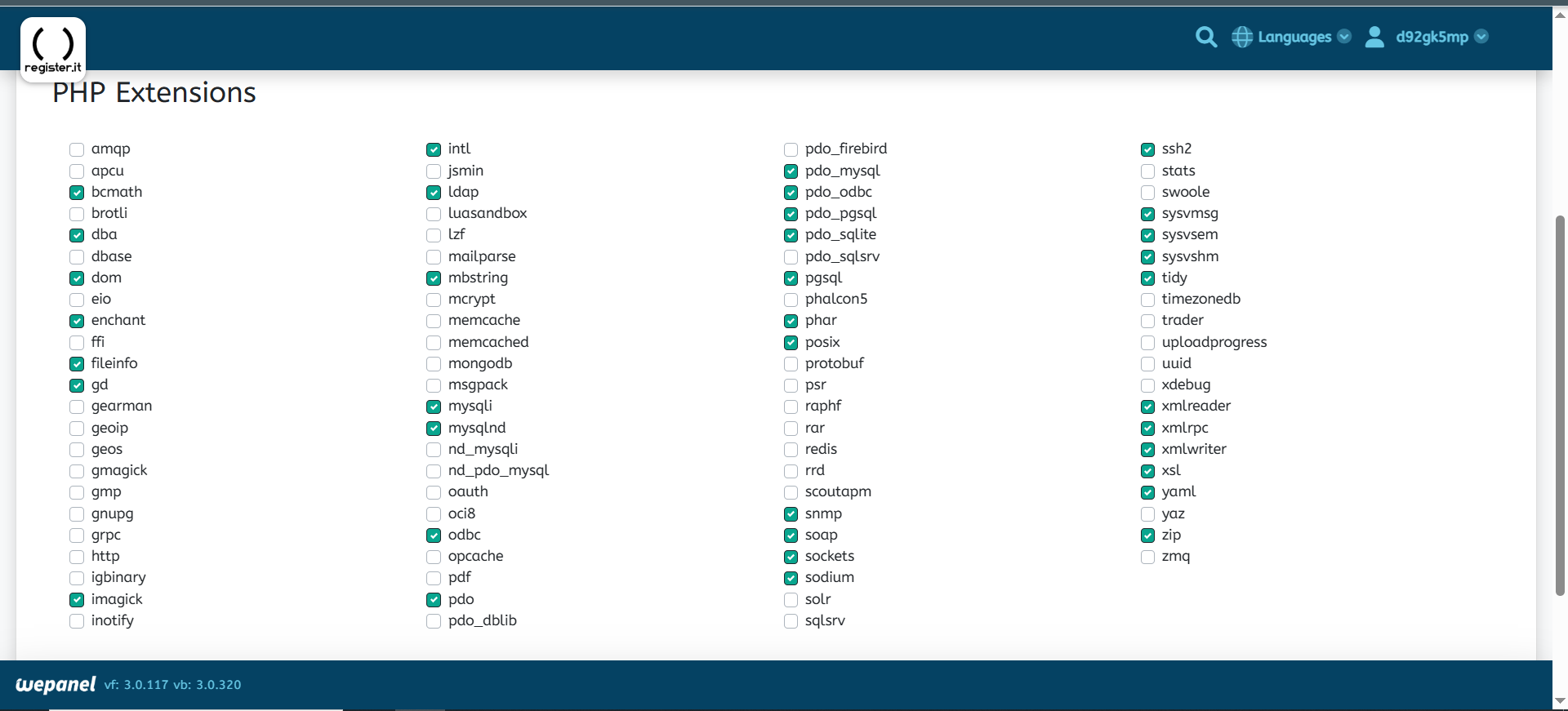
Task: Check the memcached extension
Action: (434, 343)
